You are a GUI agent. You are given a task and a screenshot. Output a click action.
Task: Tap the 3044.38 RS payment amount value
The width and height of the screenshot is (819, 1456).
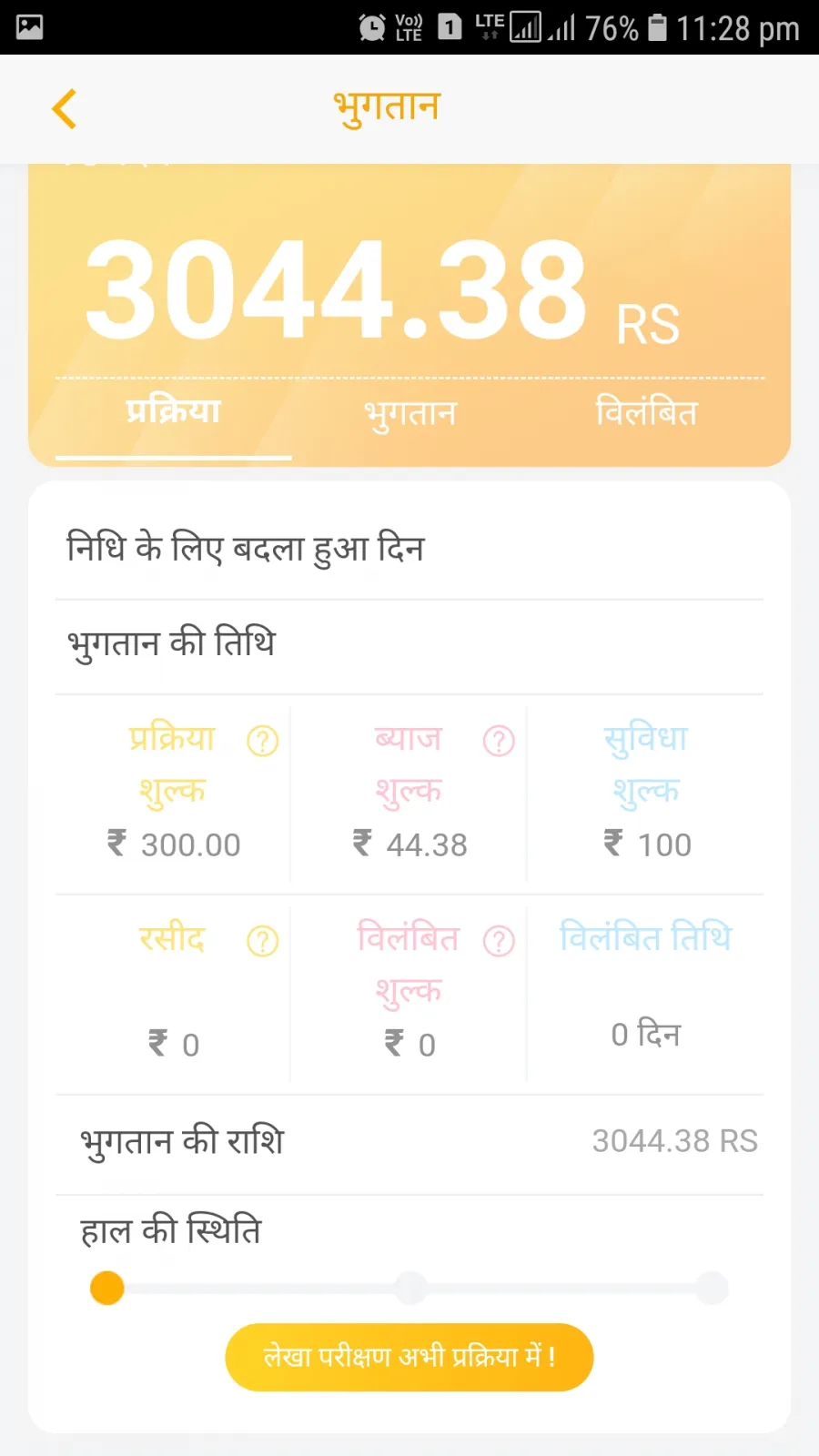[x=674, y=1141]
